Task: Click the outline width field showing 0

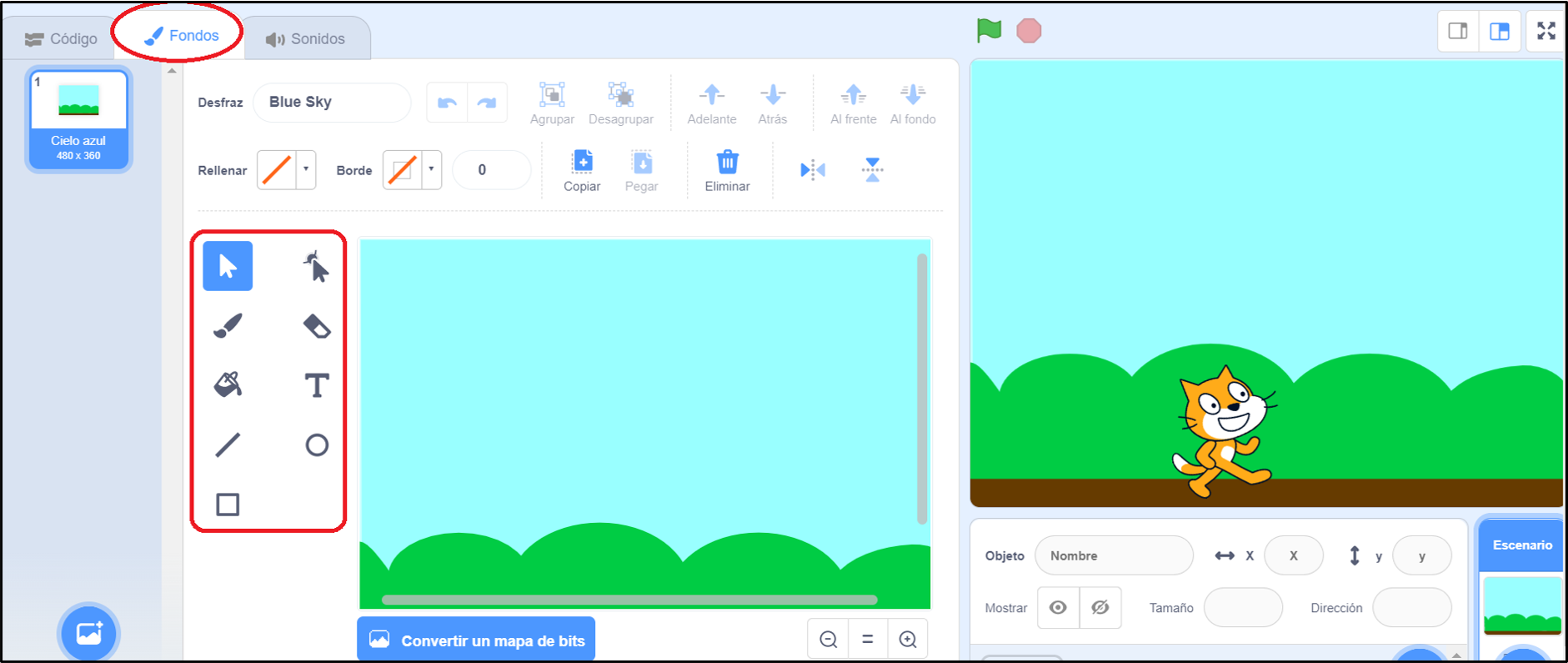Action: 491,170
